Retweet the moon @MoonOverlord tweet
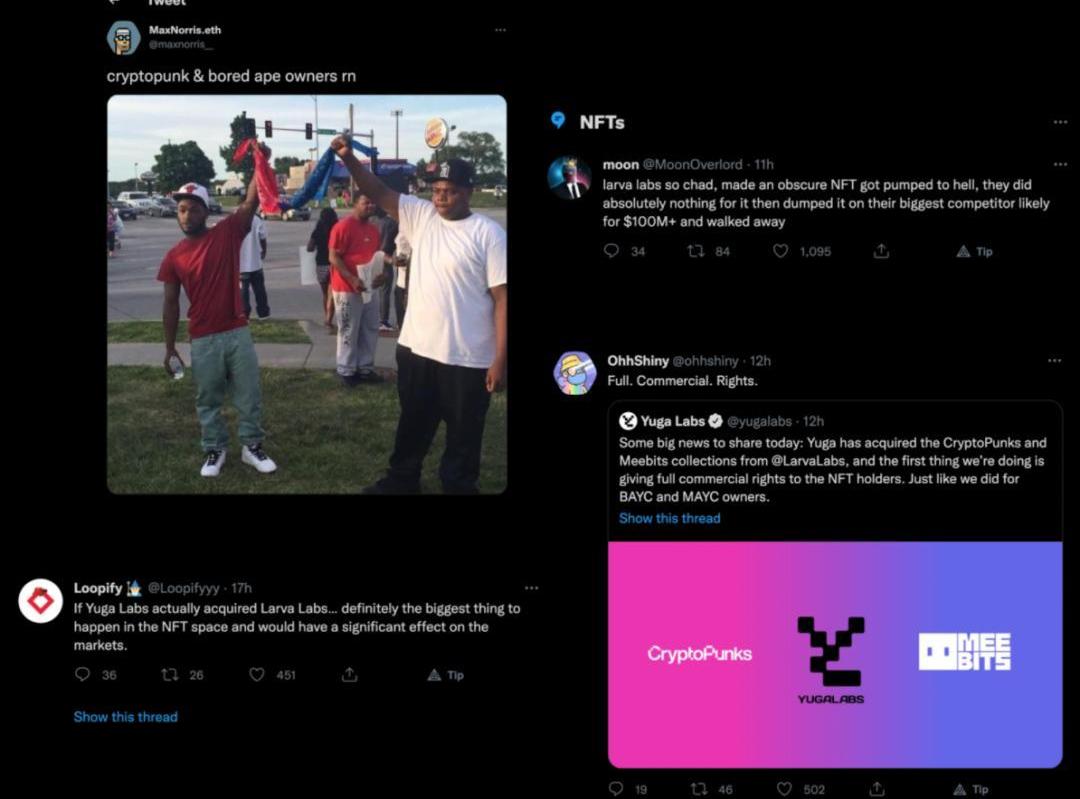This screenshot has width=1080, height=799. [696, 251]
